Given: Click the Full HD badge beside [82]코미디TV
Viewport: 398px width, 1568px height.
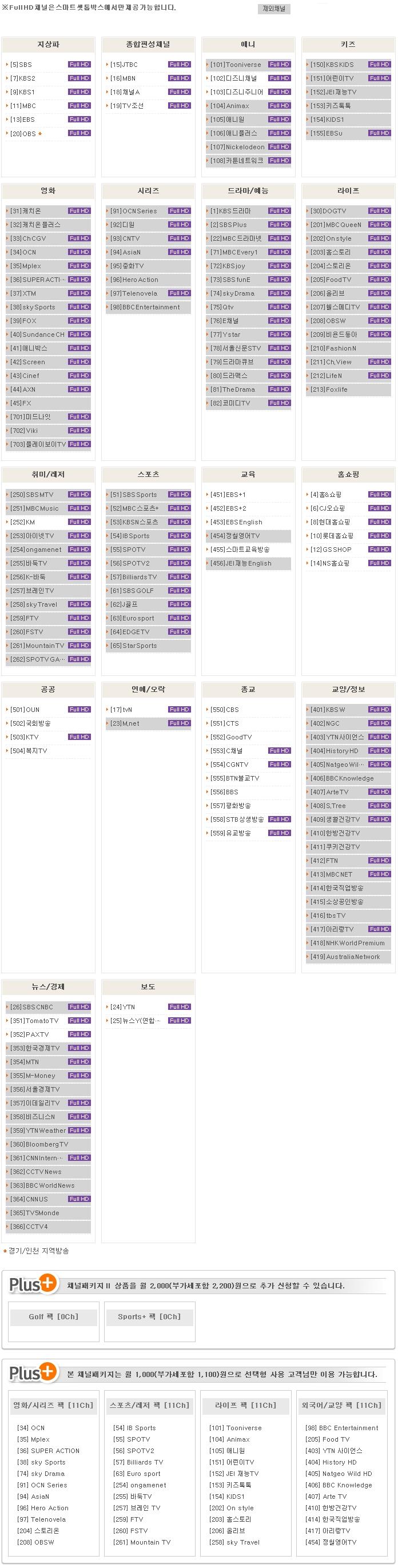Looking at the screenshot, I should pyautogui.click(x=279, y=403).
